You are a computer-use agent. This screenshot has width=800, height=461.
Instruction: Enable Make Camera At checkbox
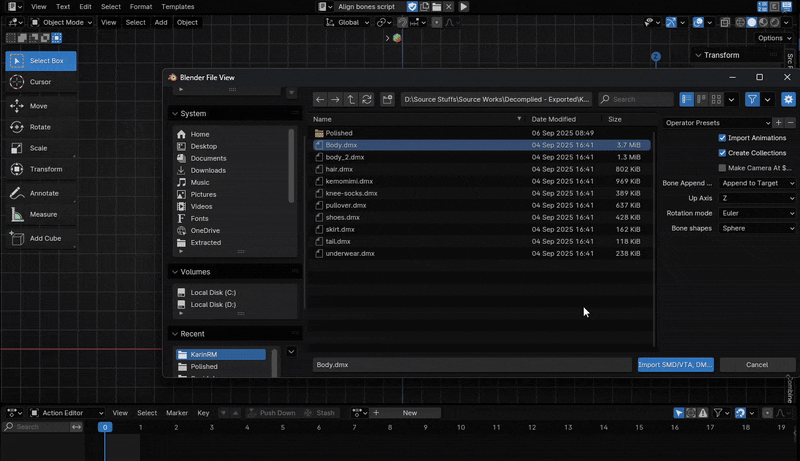[722, 168]
